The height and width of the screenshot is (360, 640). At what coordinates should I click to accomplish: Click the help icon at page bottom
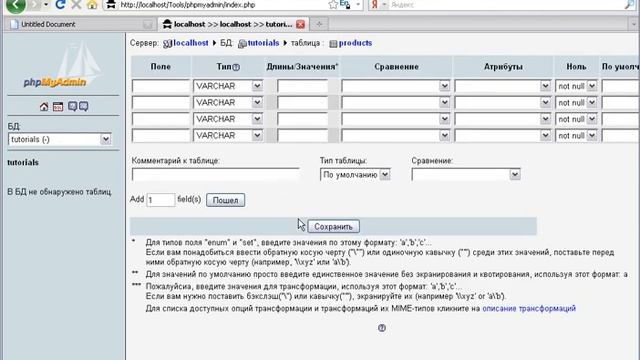[x=382, y=328]
